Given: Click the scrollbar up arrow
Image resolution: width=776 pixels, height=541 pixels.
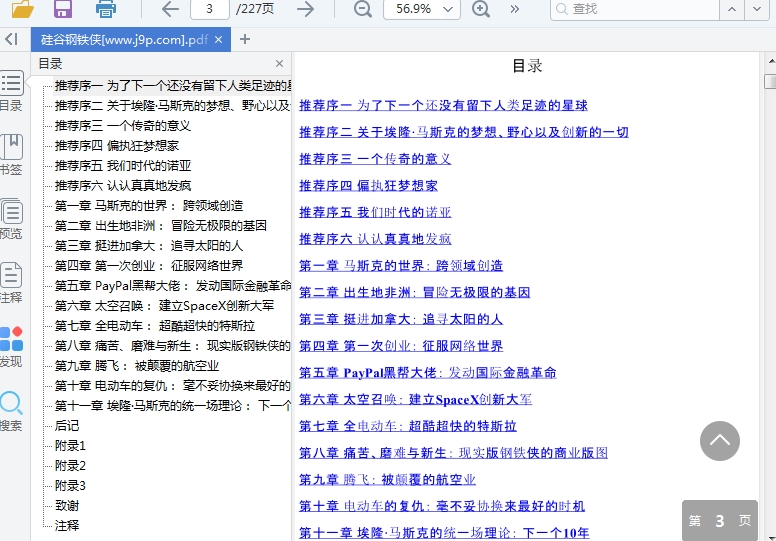Looking at the screenshot, I should [x=771, y=61].
